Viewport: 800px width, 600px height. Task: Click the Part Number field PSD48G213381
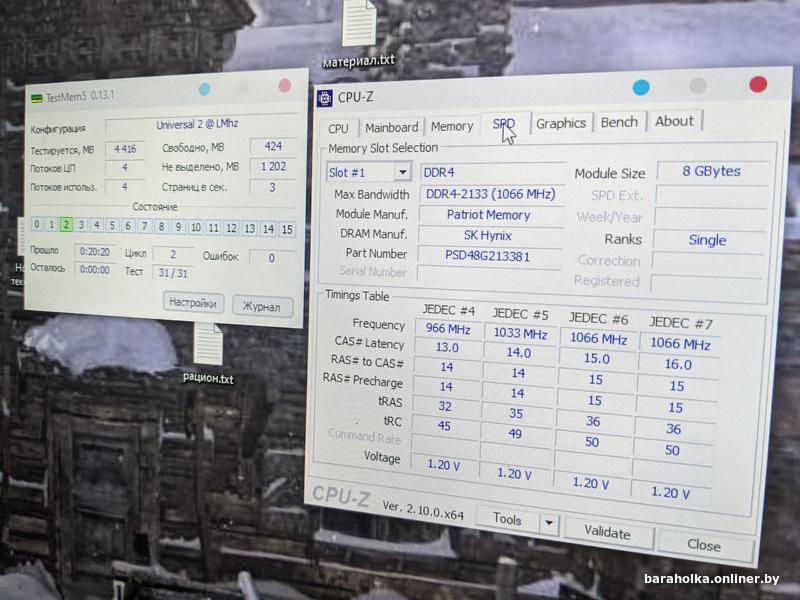coord(489,254)
